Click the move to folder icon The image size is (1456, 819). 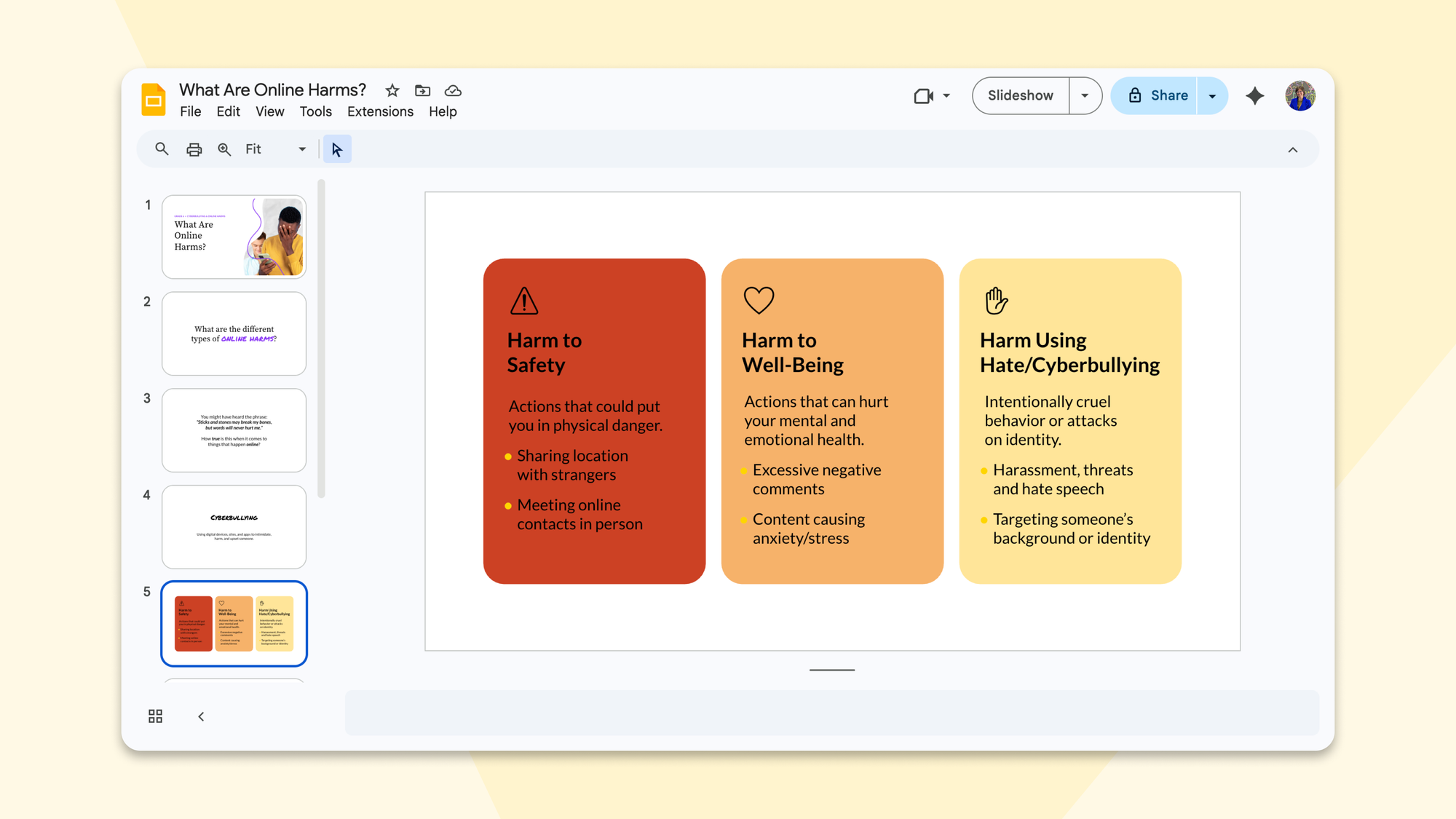coord(422,90)
